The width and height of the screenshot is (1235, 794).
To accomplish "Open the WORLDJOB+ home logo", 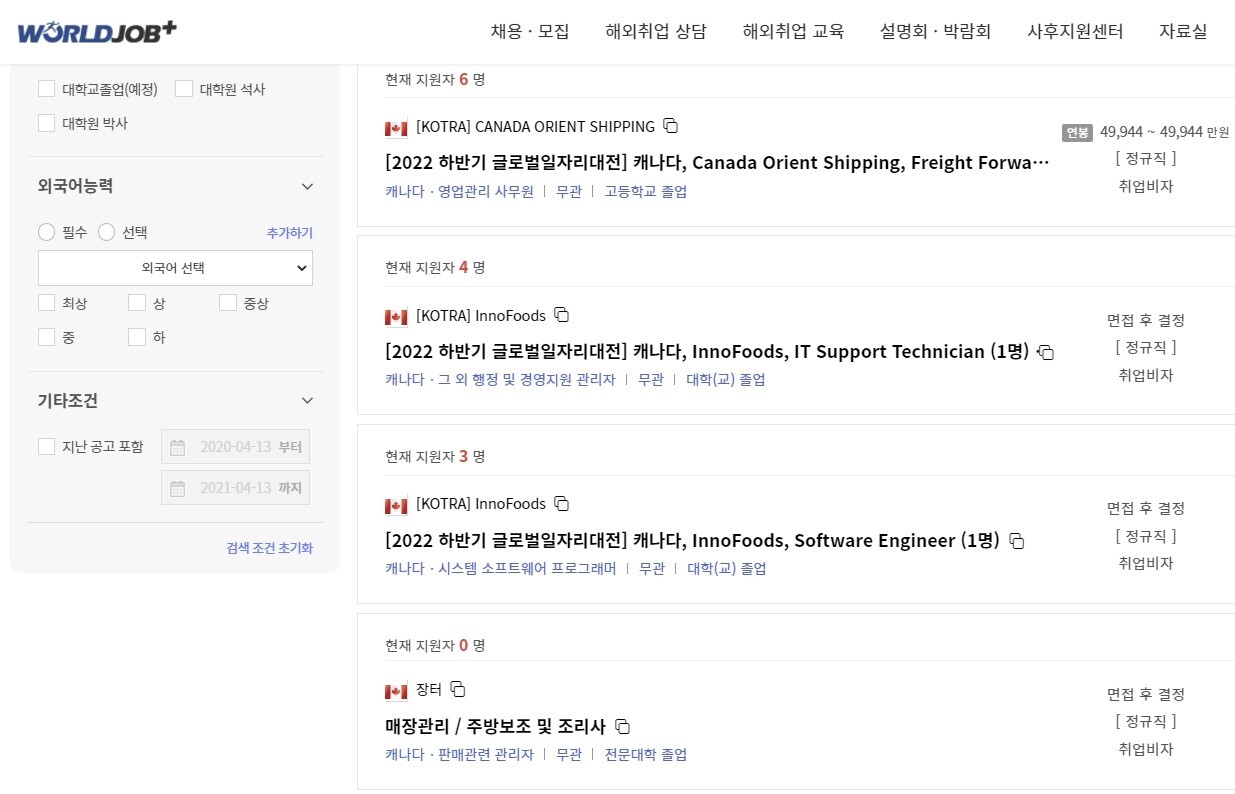I will click(97, 31).
